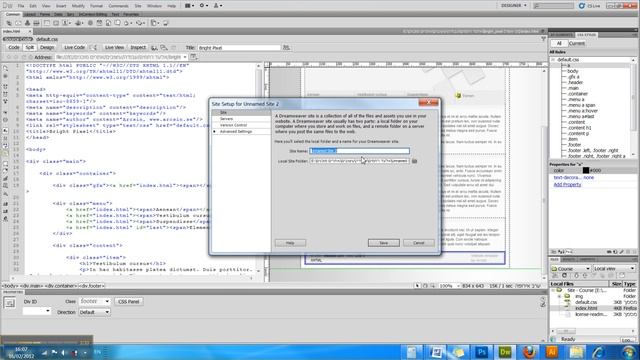The height and width of the screenshot is (360, 640).
Task: Open the Address field dropdown arrow
Action: 184,57
